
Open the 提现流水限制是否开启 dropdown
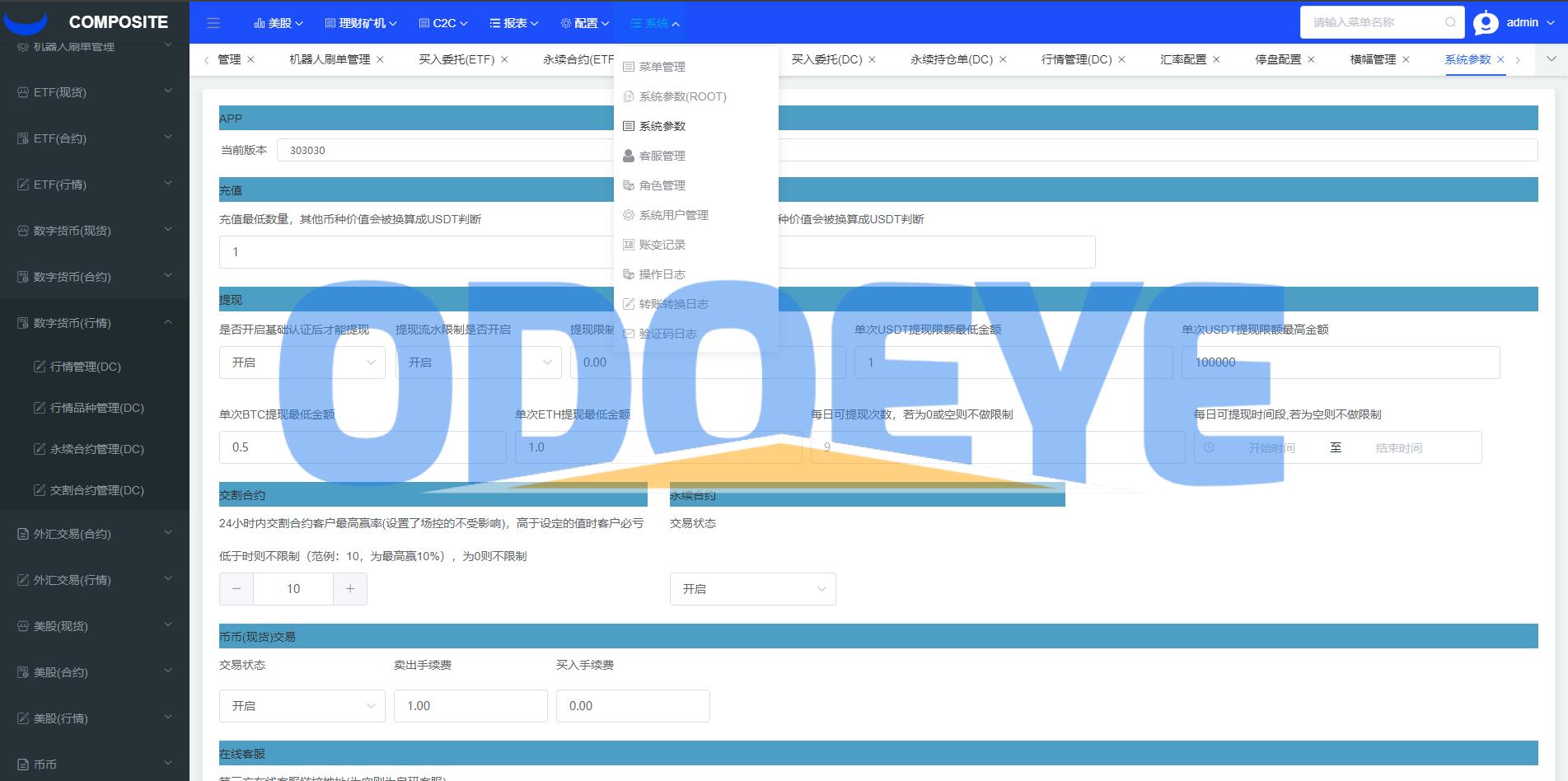[x=479, y=362]
